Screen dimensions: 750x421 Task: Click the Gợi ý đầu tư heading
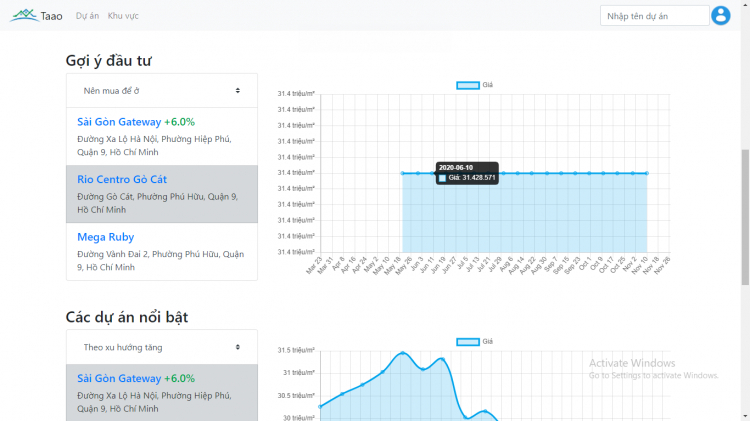pos(109,61)
